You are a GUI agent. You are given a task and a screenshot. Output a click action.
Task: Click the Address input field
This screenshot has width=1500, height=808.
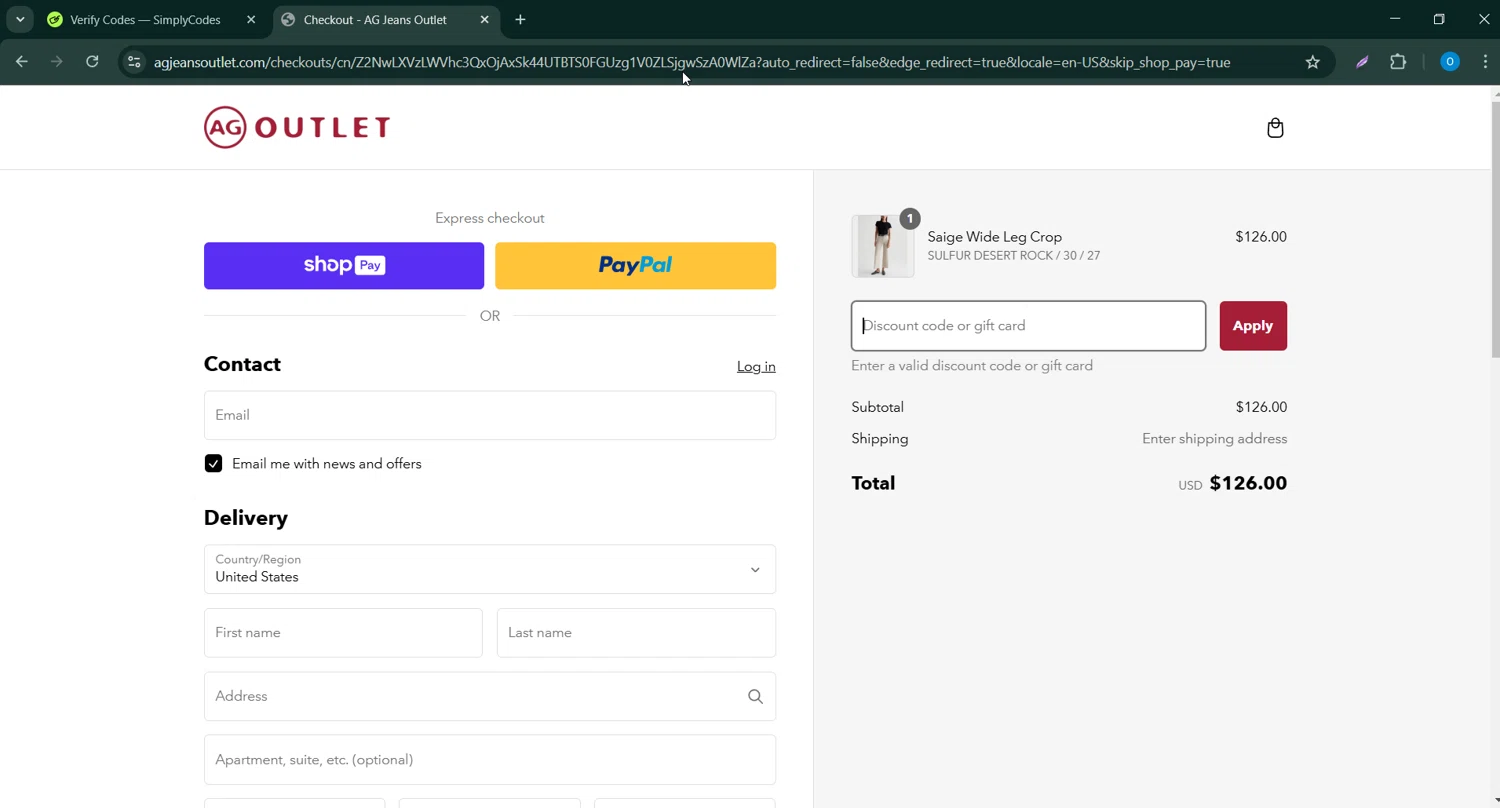pyautogui.click(x=490, y=696)
